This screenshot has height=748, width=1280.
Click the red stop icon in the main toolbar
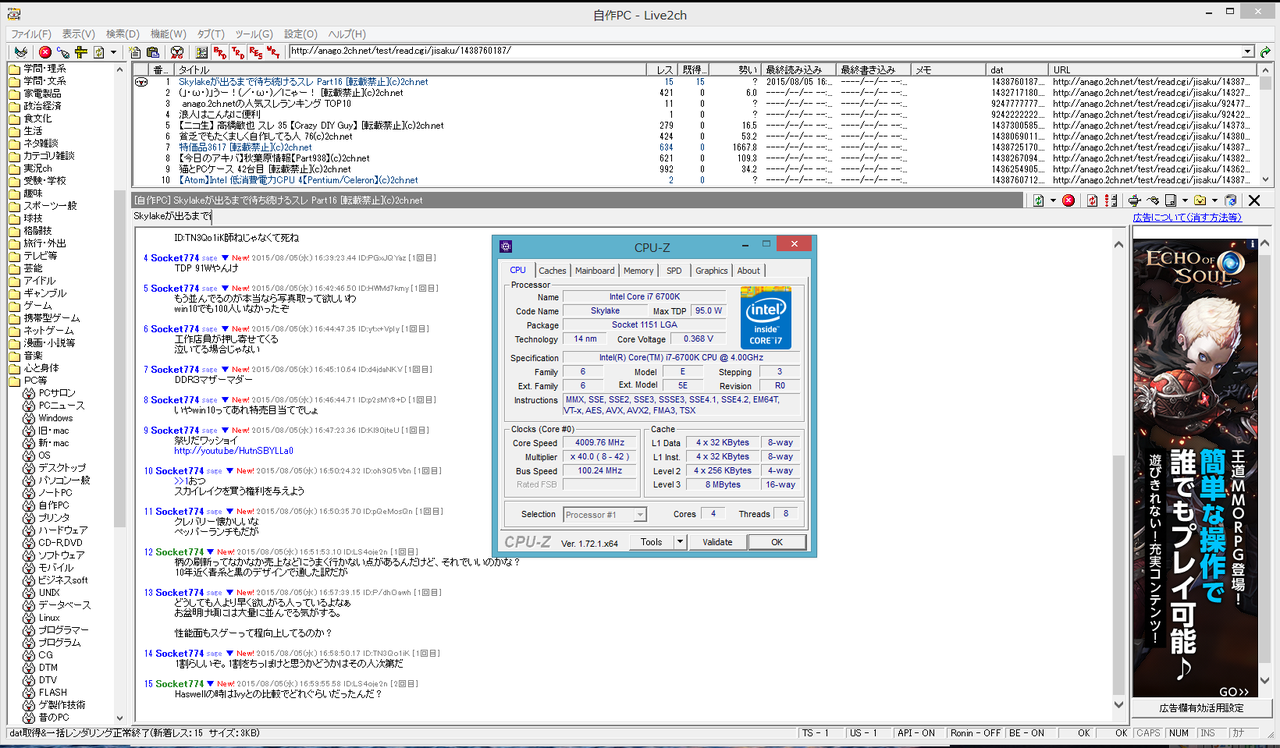click(45, 52)
